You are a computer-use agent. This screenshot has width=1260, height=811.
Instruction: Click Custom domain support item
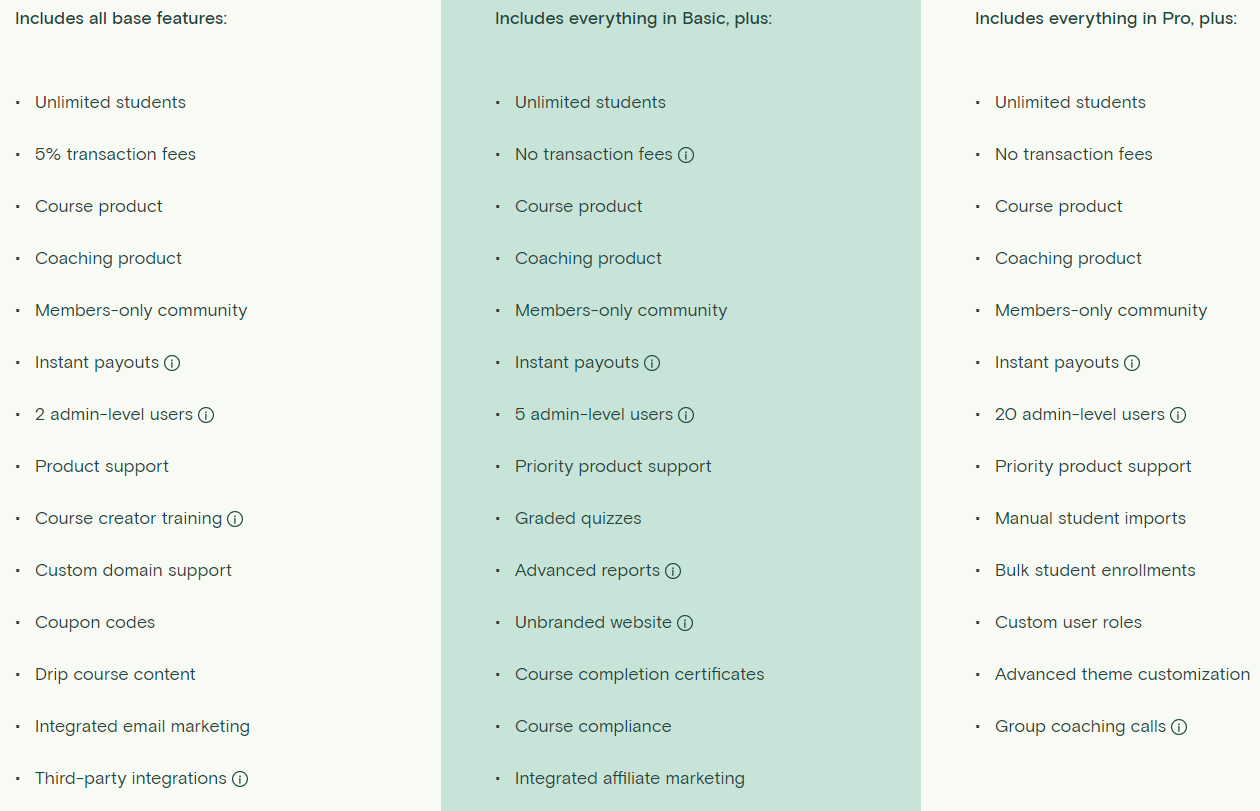tap(133, 570)
